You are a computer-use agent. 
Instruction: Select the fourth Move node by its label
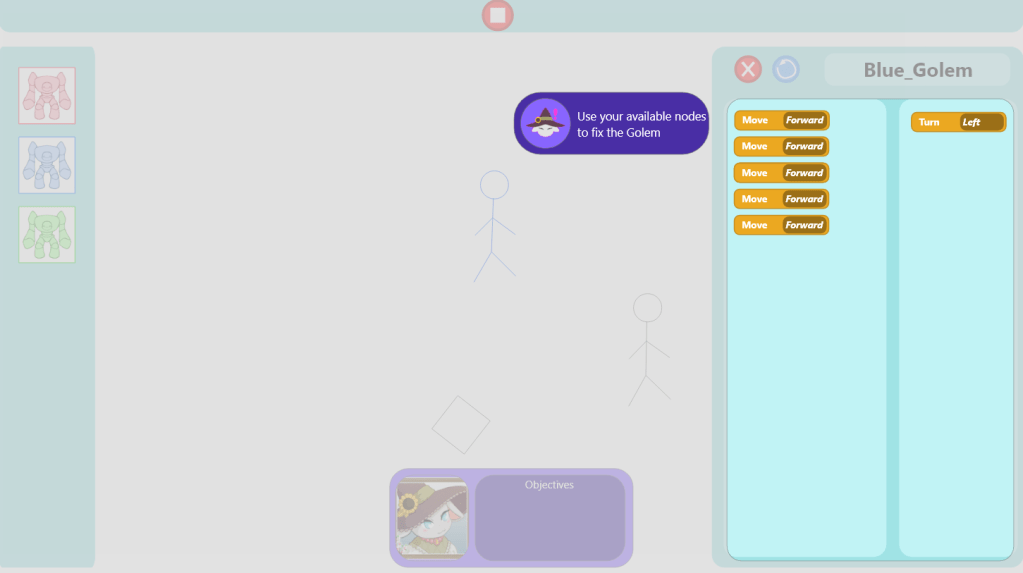click(x=754, y=199)
